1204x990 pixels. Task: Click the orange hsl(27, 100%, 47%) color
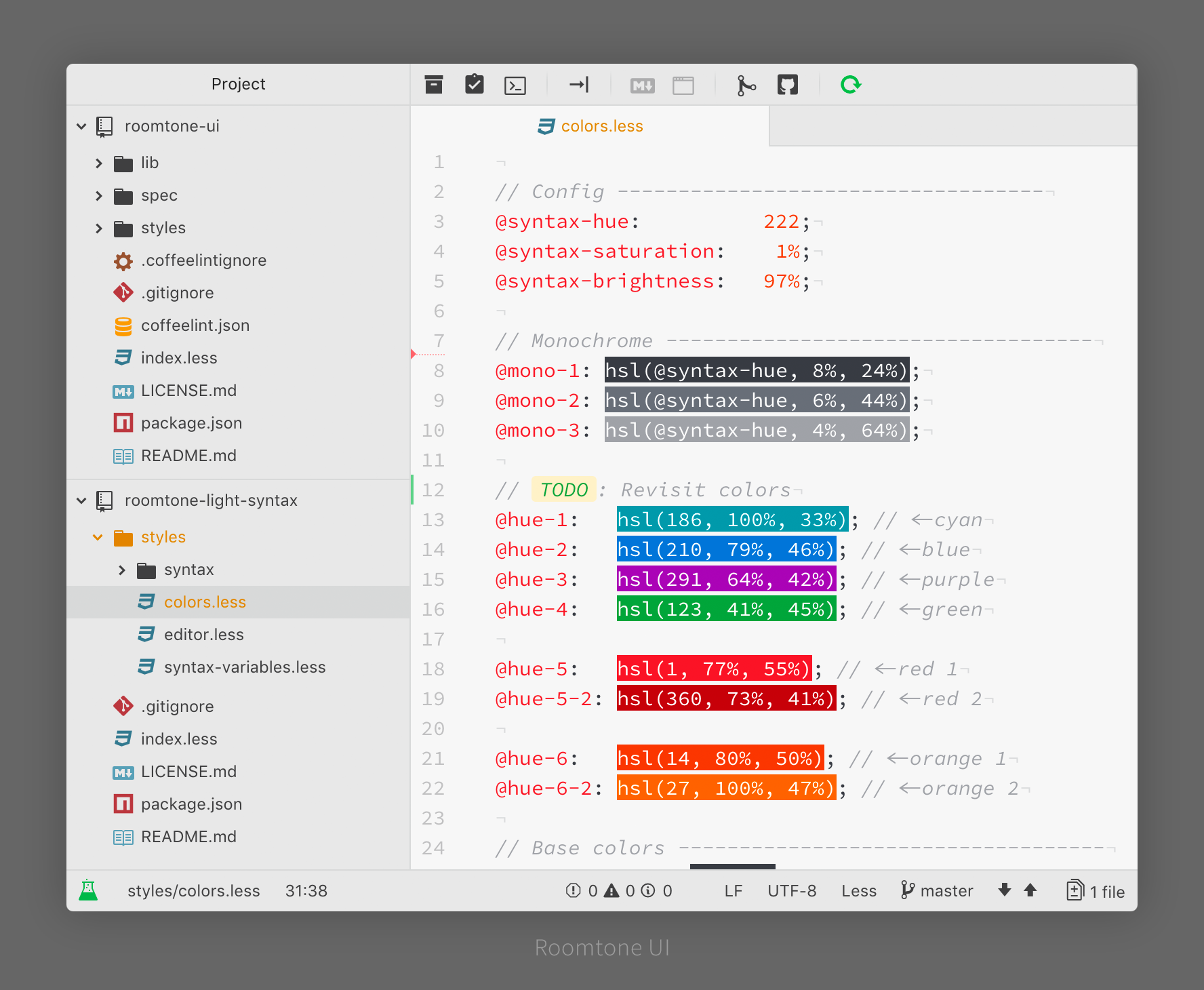pyautogui.click(x=726, y=789)
